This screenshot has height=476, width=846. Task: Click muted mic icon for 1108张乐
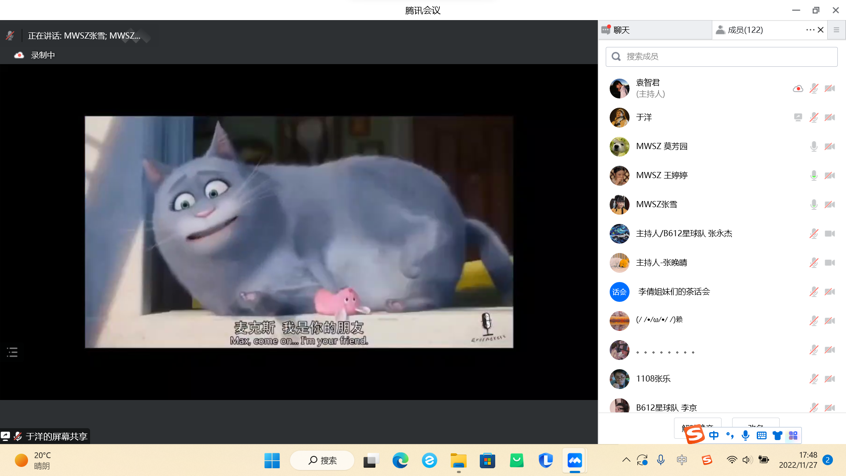tap(814, 379)
